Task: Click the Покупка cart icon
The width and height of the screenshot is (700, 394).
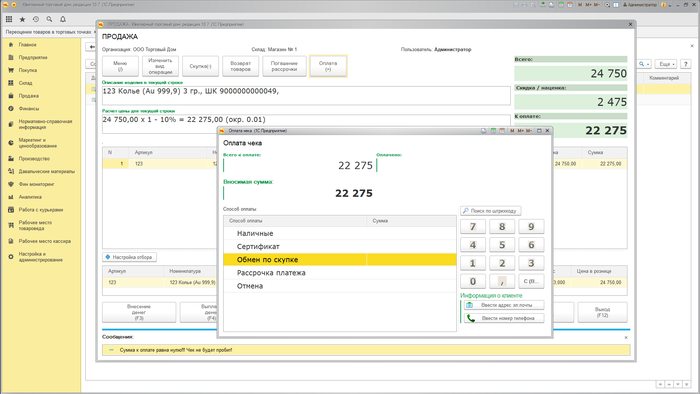Action: click(x=11, y=70)
